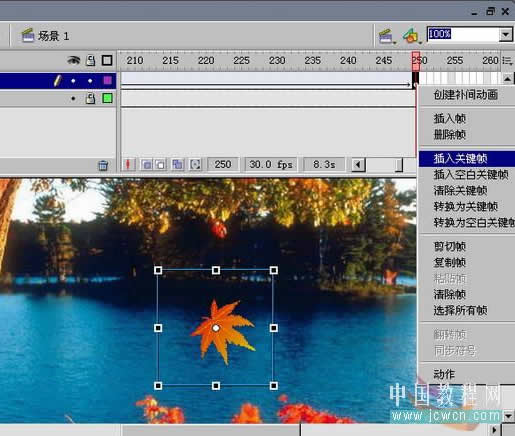This screenshot has width=515, height=436.
Task: Click frame 230 on the timeline ruler
Action: 277,60
